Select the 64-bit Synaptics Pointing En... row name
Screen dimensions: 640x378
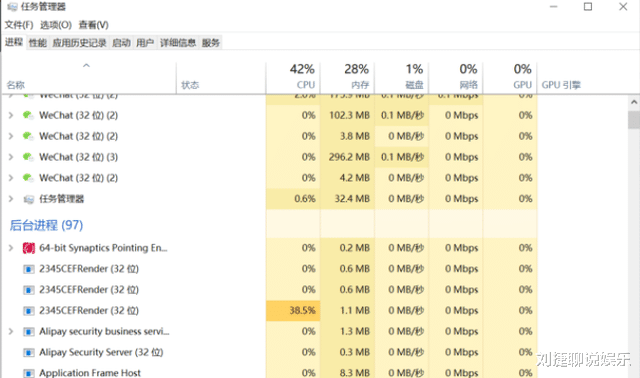coord(103,248)
